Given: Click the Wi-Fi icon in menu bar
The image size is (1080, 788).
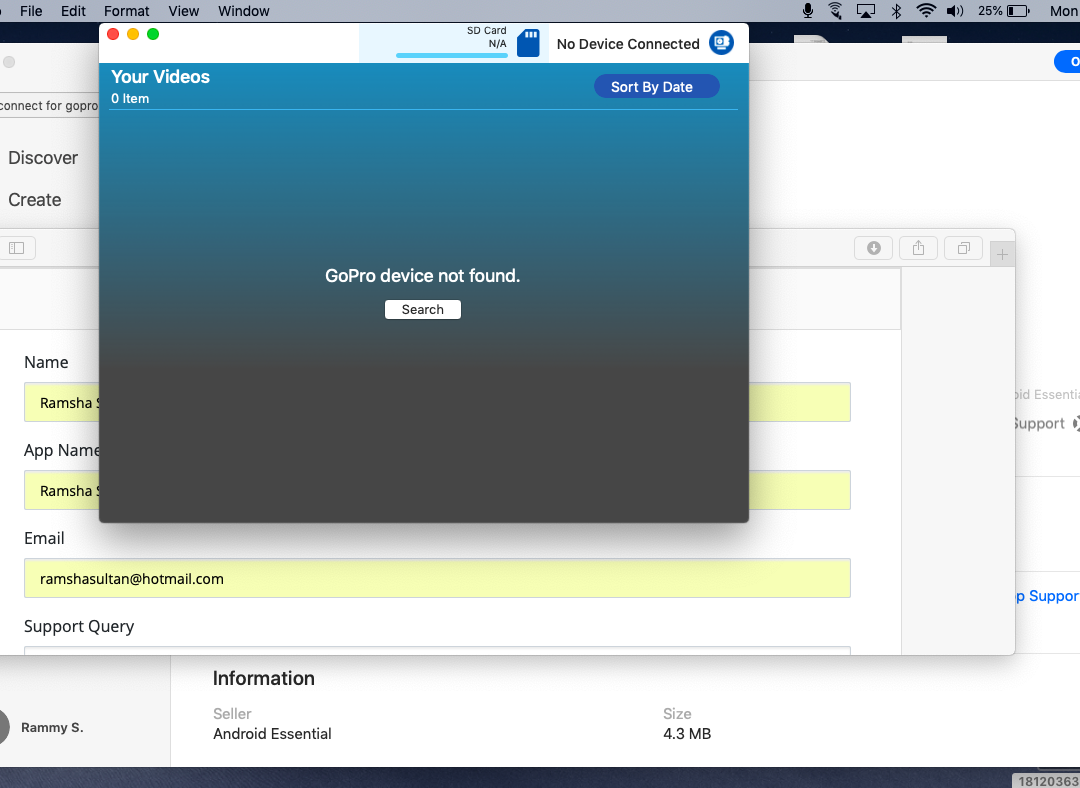Looking at the screenshot, I should pos(926,10).
